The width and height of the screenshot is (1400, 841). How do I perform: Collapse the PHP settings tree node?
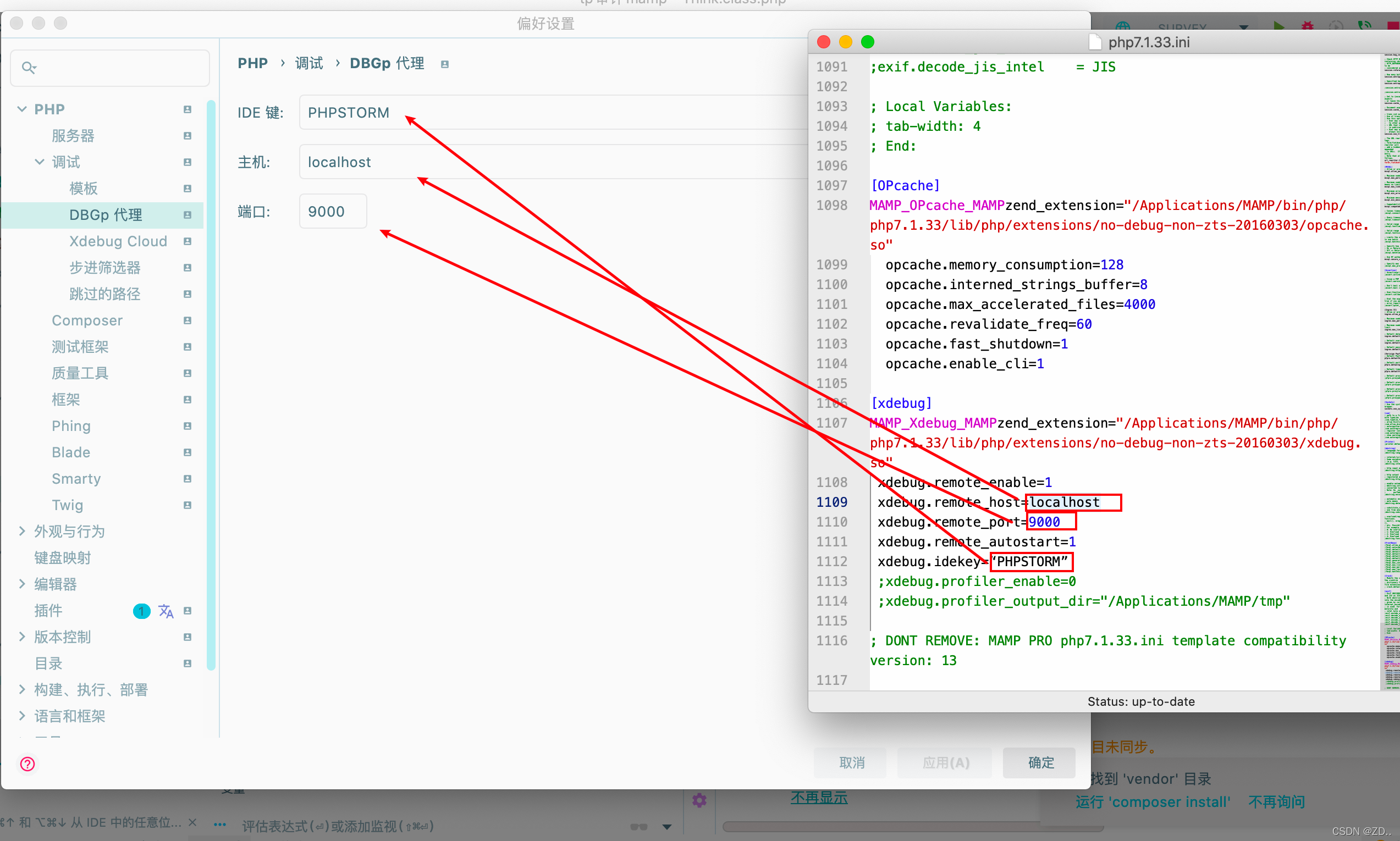pyautogui.click(x=22, y=109)
